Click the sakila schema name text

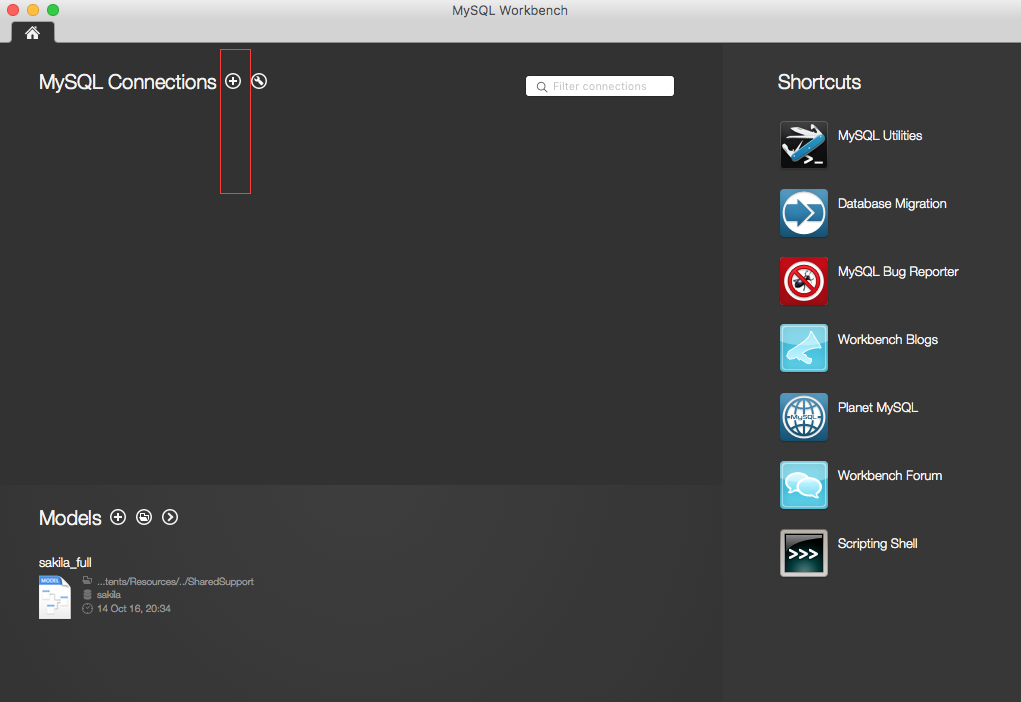[109, 595]
